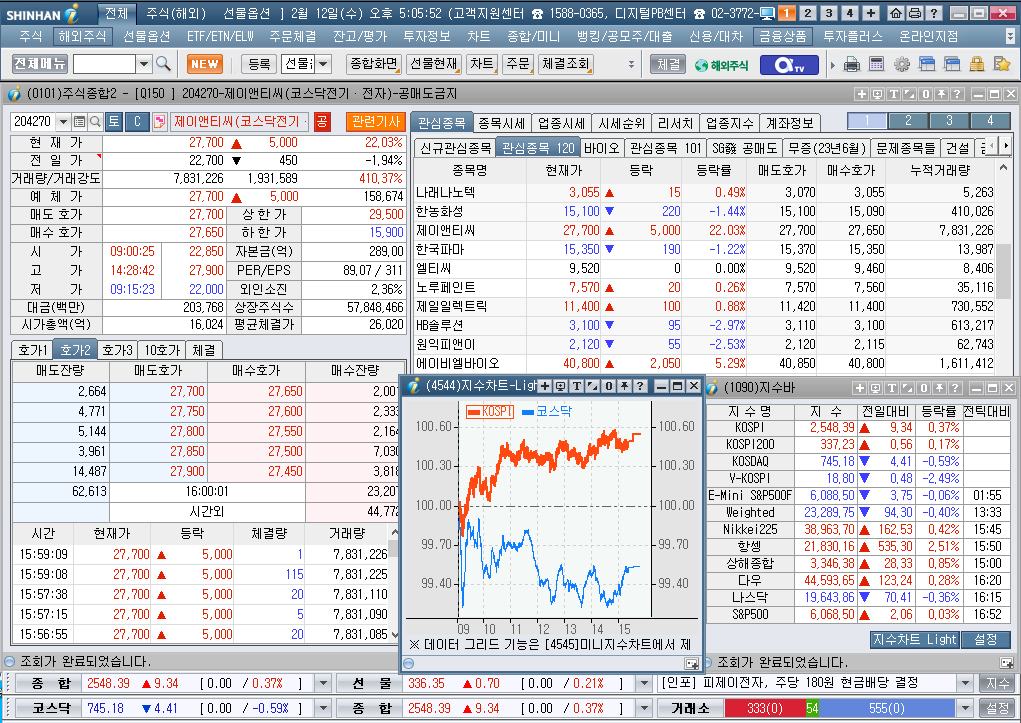Select watchlist page 3 button
This screenshot has height=723, width=1021.
[x=949, y=120]
